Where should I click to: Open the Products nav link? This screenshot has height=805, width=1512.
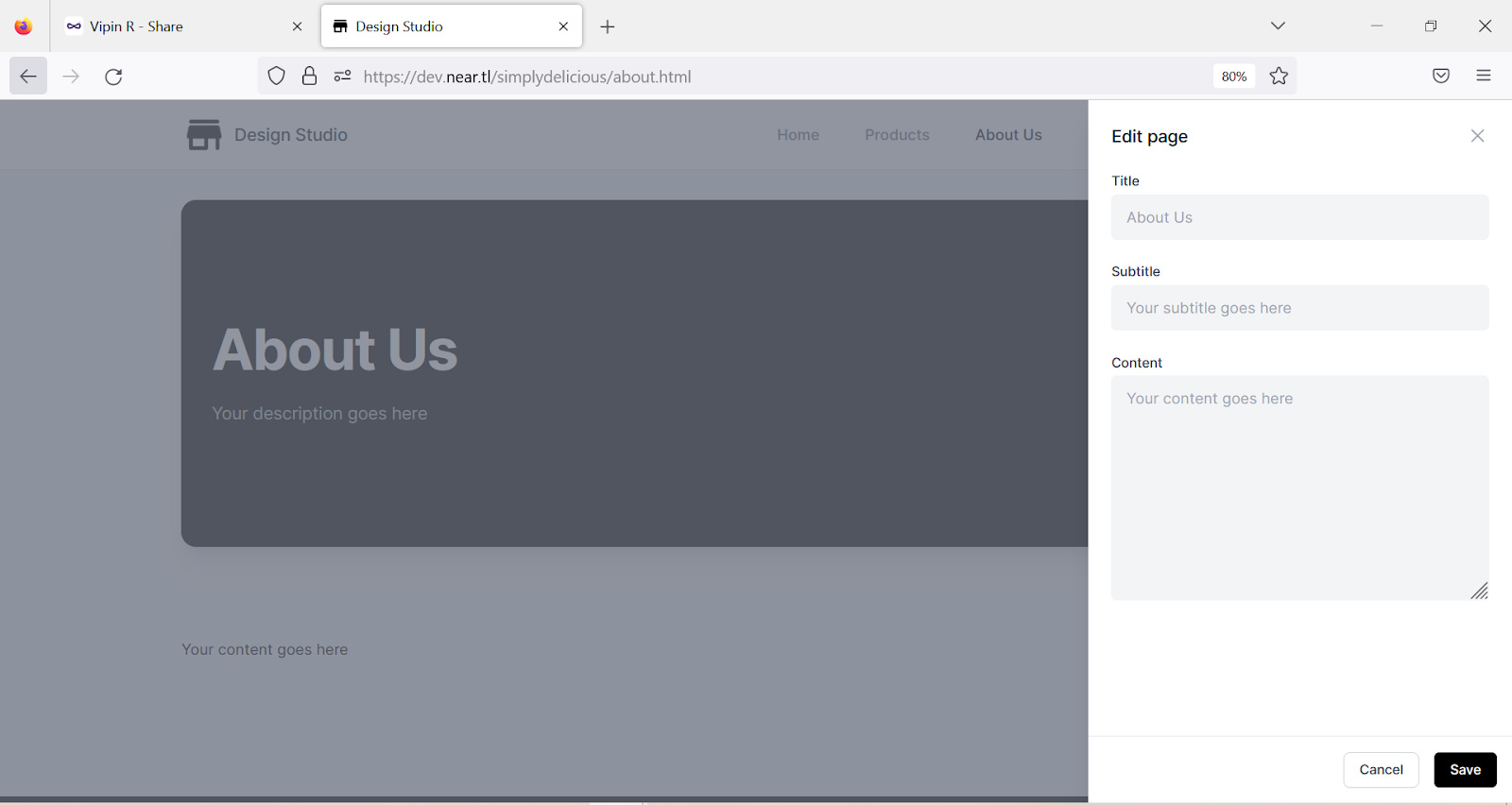coord(897,135)
